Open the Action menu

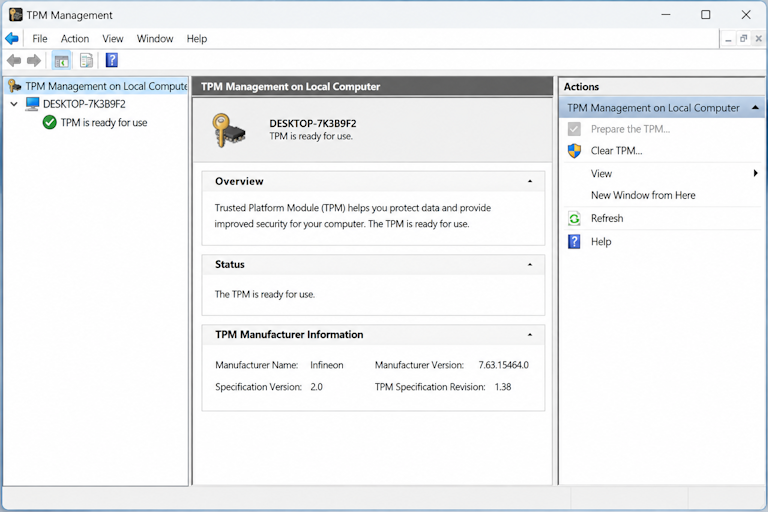tap(75, 39)
